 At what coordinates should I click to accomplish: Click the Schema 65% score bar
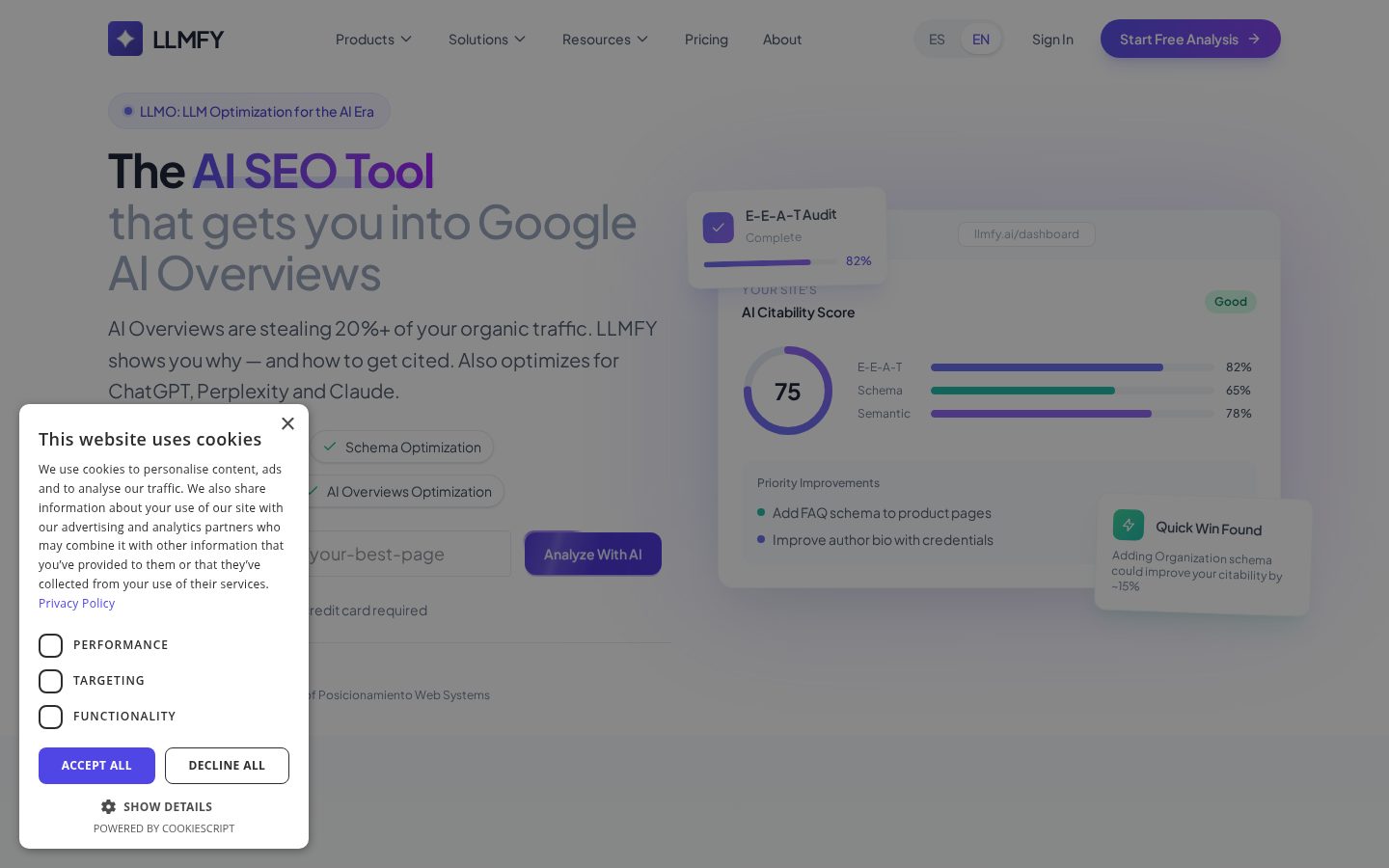tap(1073, 391)
